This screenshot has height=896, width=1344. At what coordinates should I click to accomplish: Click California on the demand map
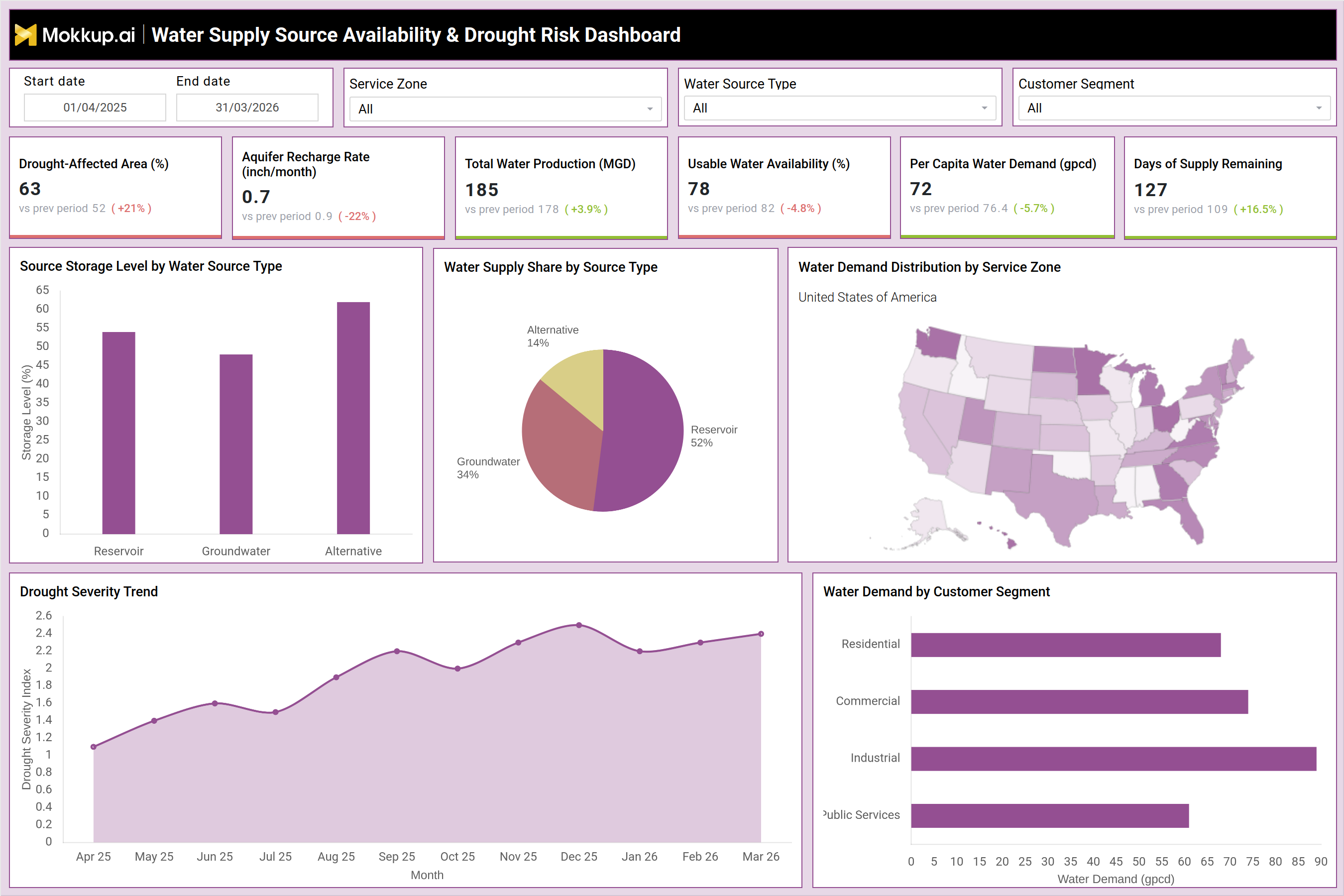pyautogui.click(x=920, y=432)
